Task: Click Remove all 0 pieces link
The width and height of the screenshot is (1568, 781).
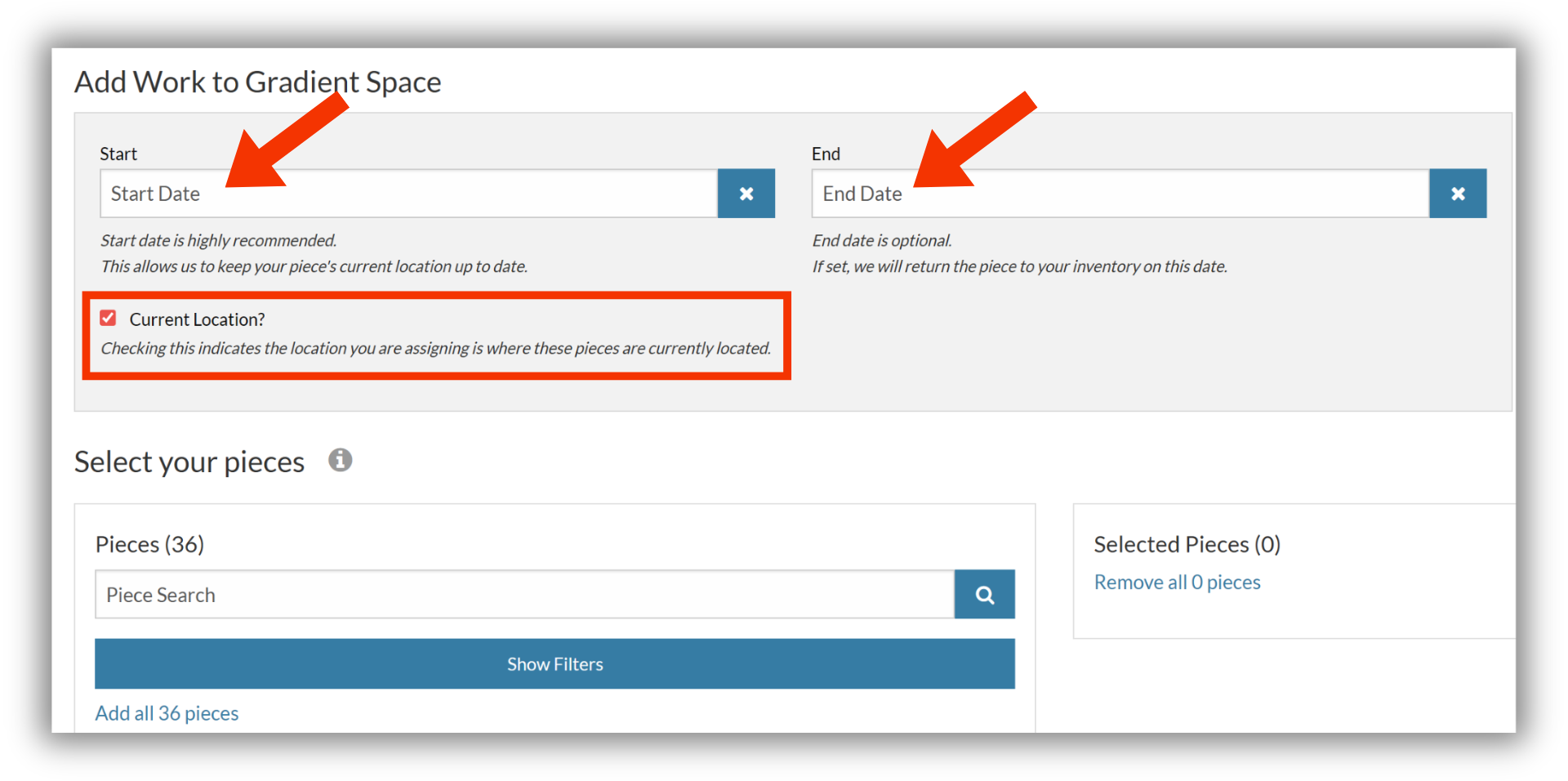Action: [1177, 582]
